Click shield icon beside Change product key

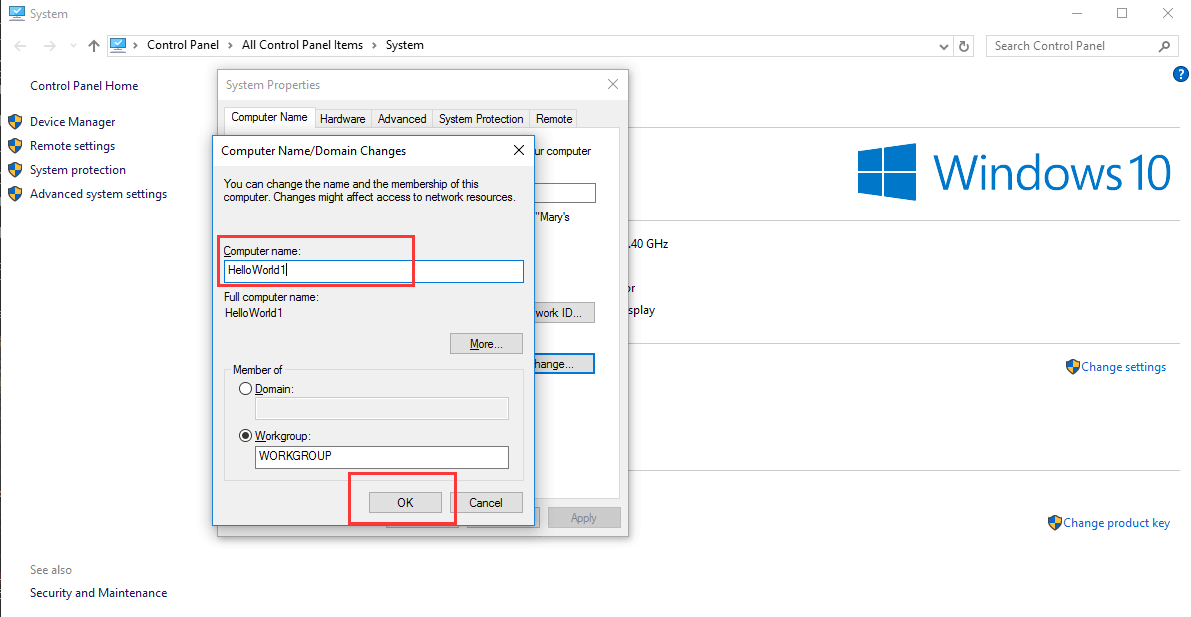coord(1054,523)
